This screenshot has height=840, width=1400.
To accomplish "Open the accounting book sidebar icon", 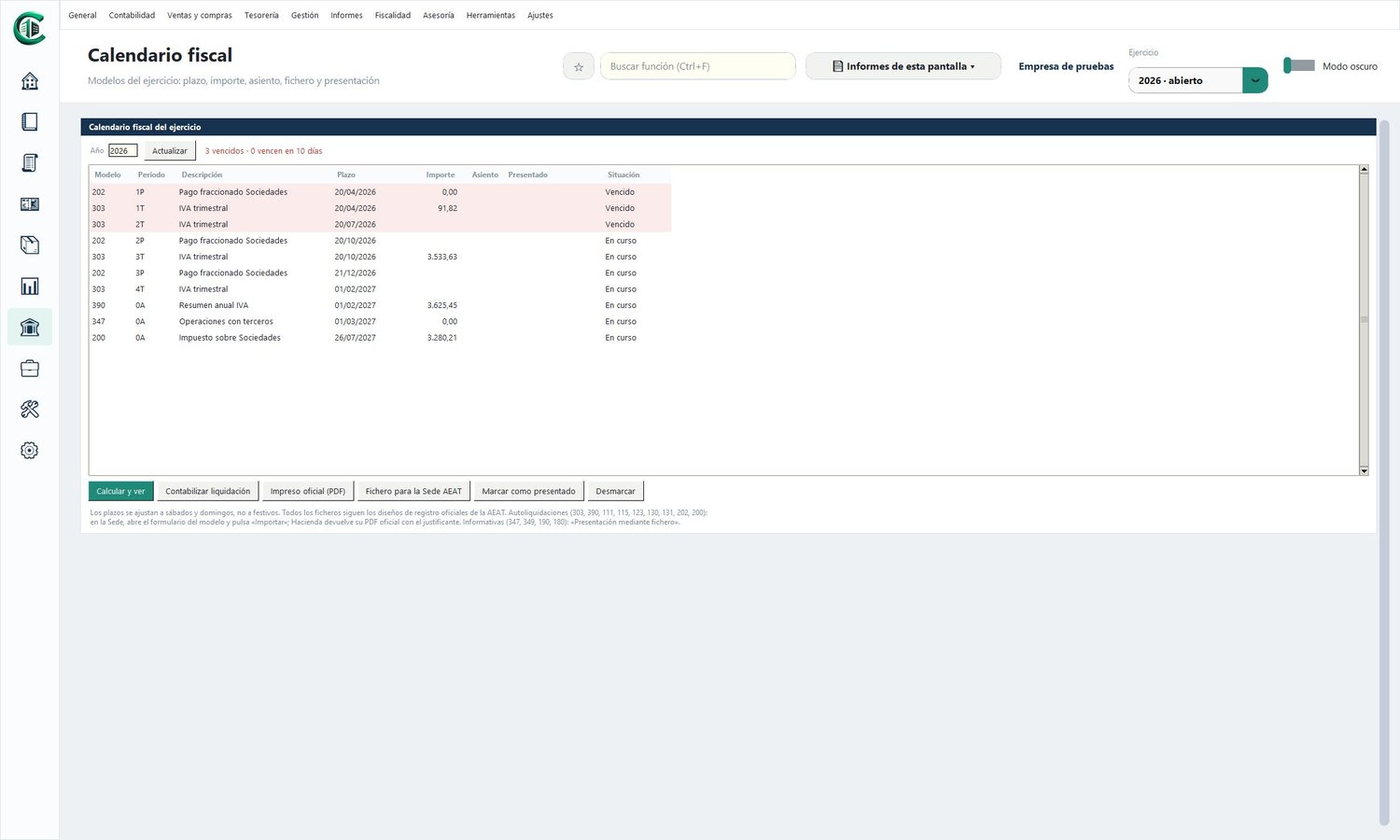I will click(30, 122).
